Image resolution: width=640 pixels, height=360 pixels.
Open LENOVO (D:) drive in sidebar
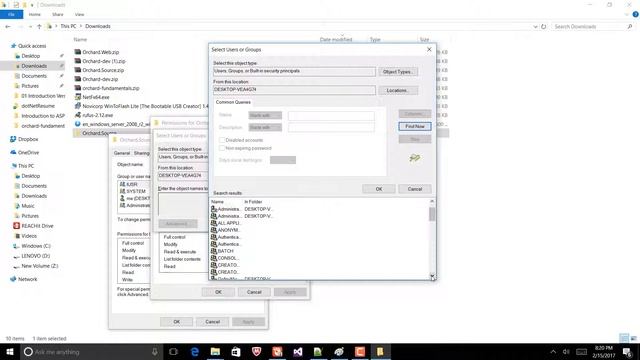36,256
